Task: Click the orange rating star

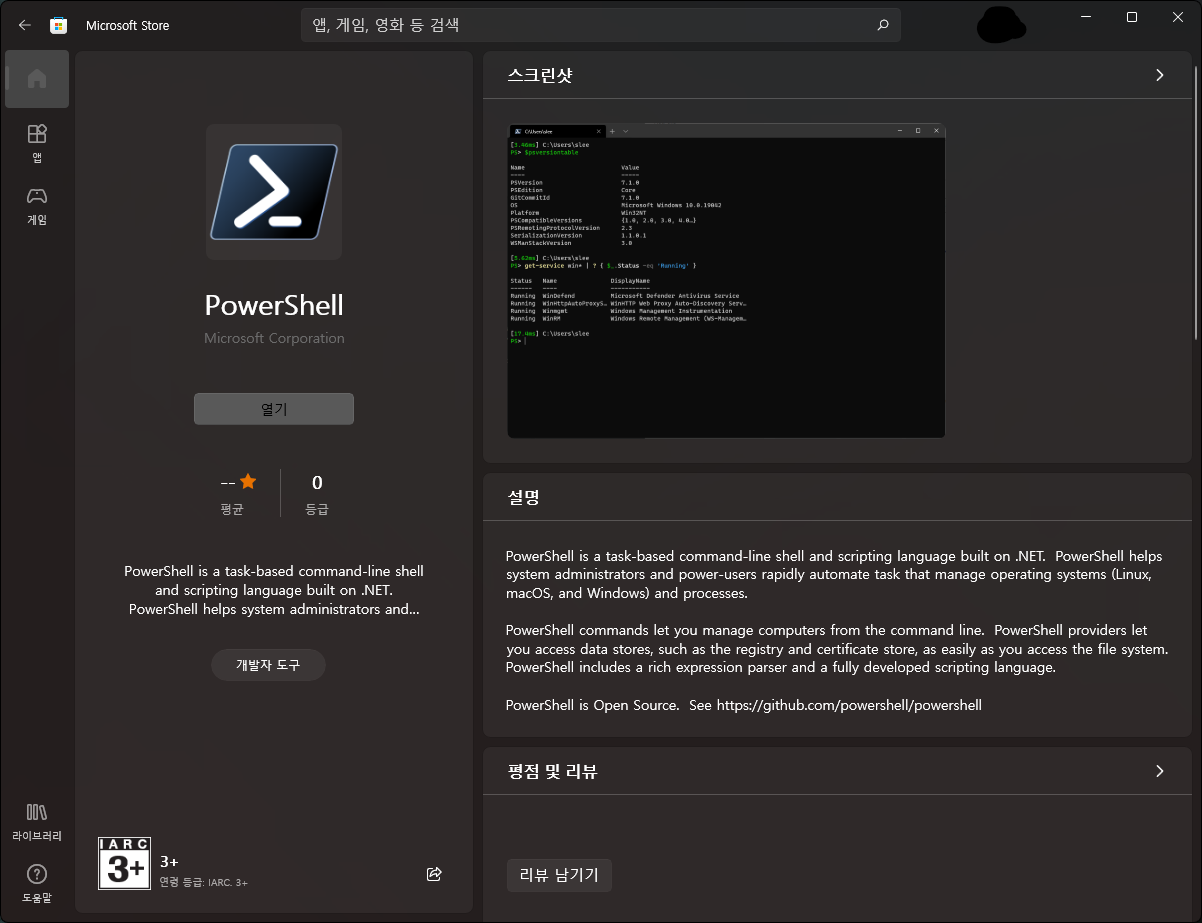Action: [248, 482]
